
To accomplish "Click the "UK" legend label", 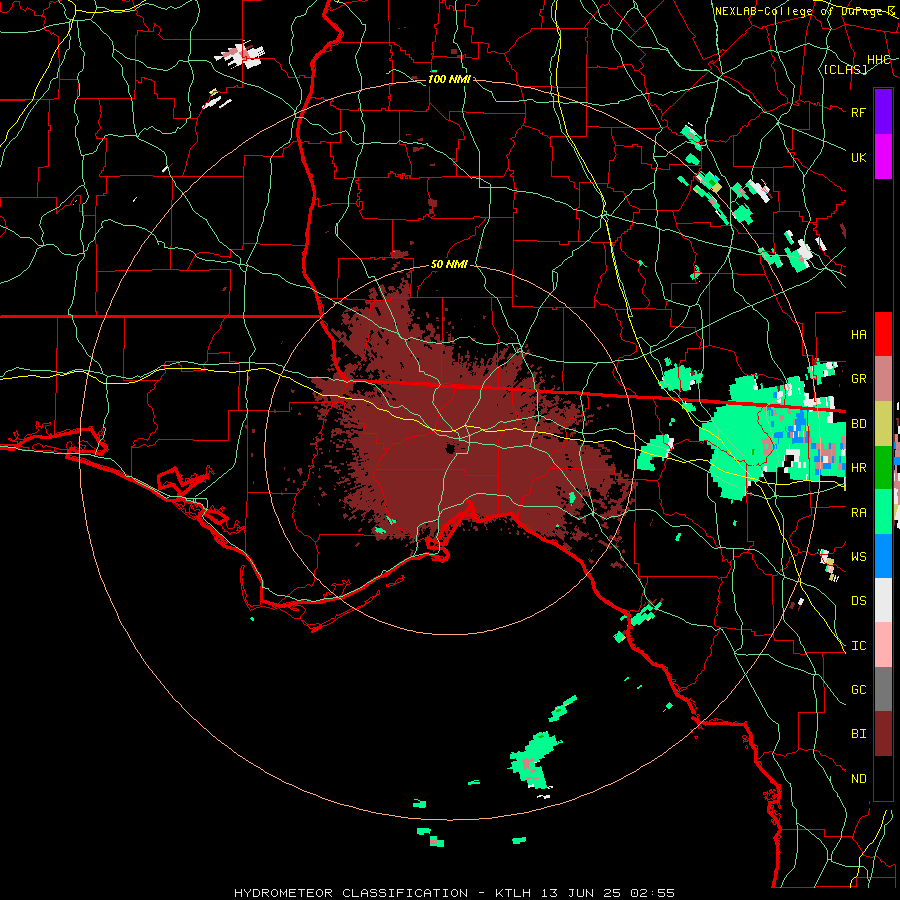I will click(859, 157).
